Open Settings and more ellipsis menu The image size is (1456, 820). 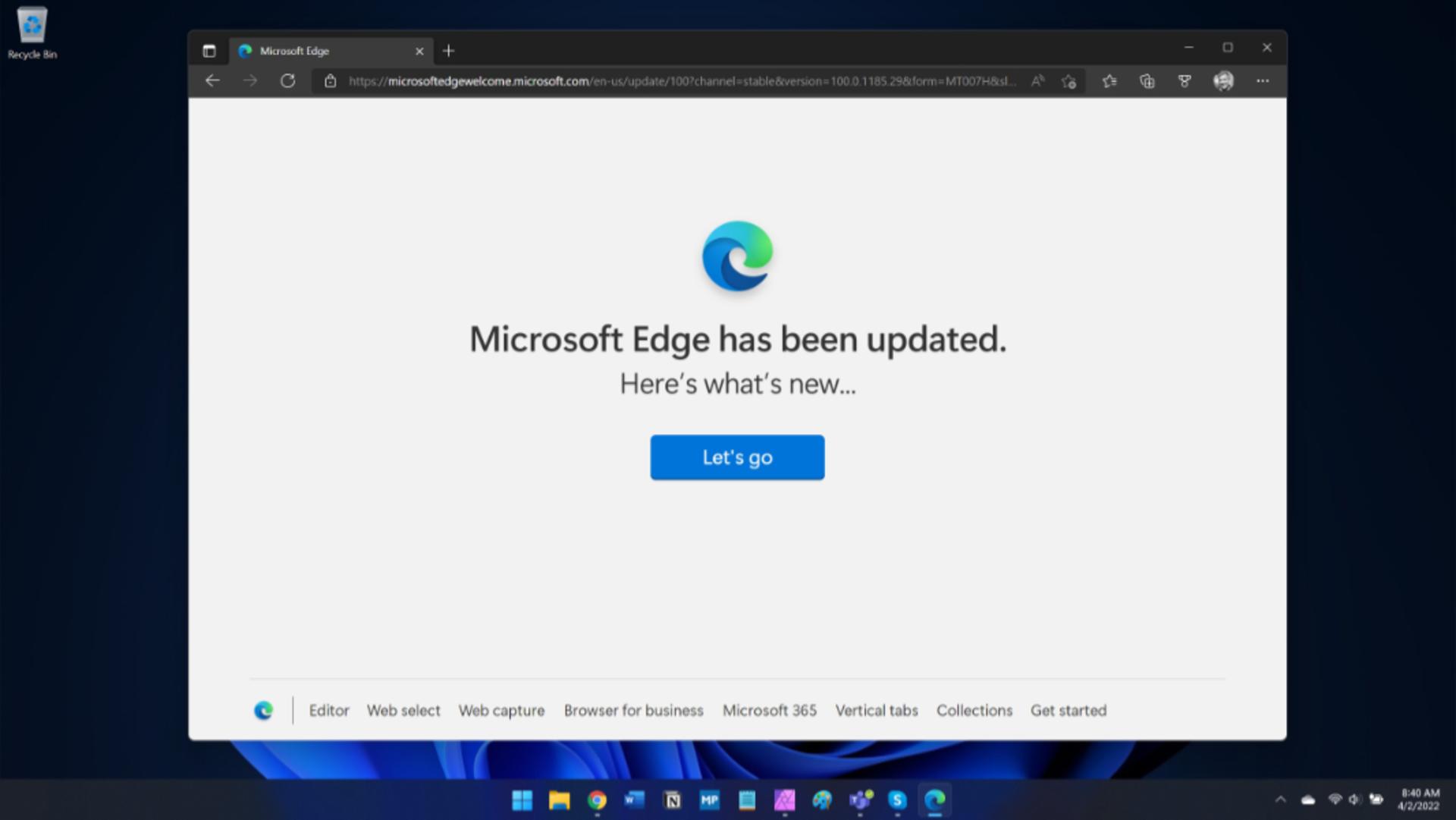[x=1263, y=81]
